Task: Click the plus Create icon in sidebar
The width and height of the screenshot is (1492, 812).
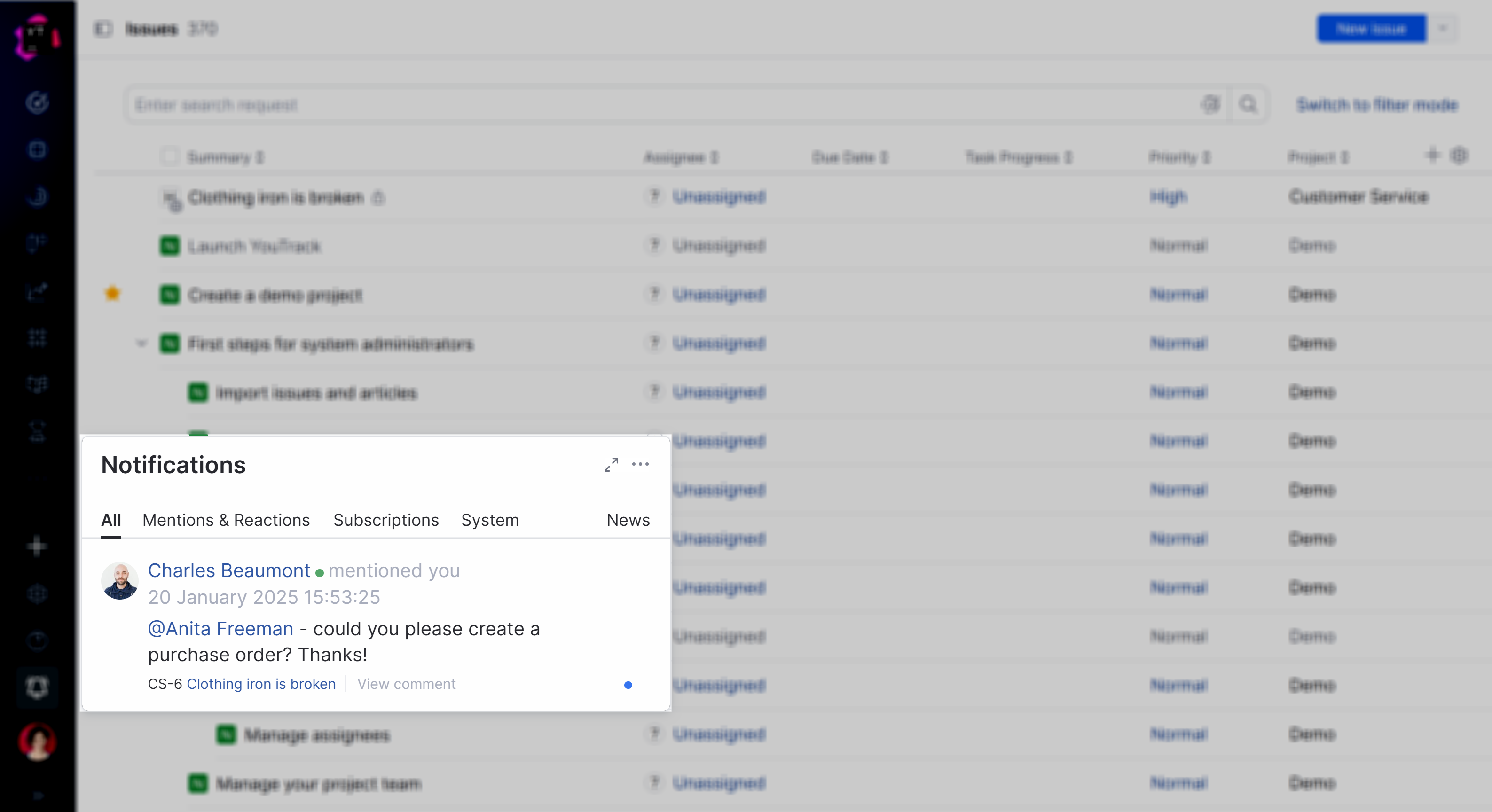Action: click(x=37, y=546)
